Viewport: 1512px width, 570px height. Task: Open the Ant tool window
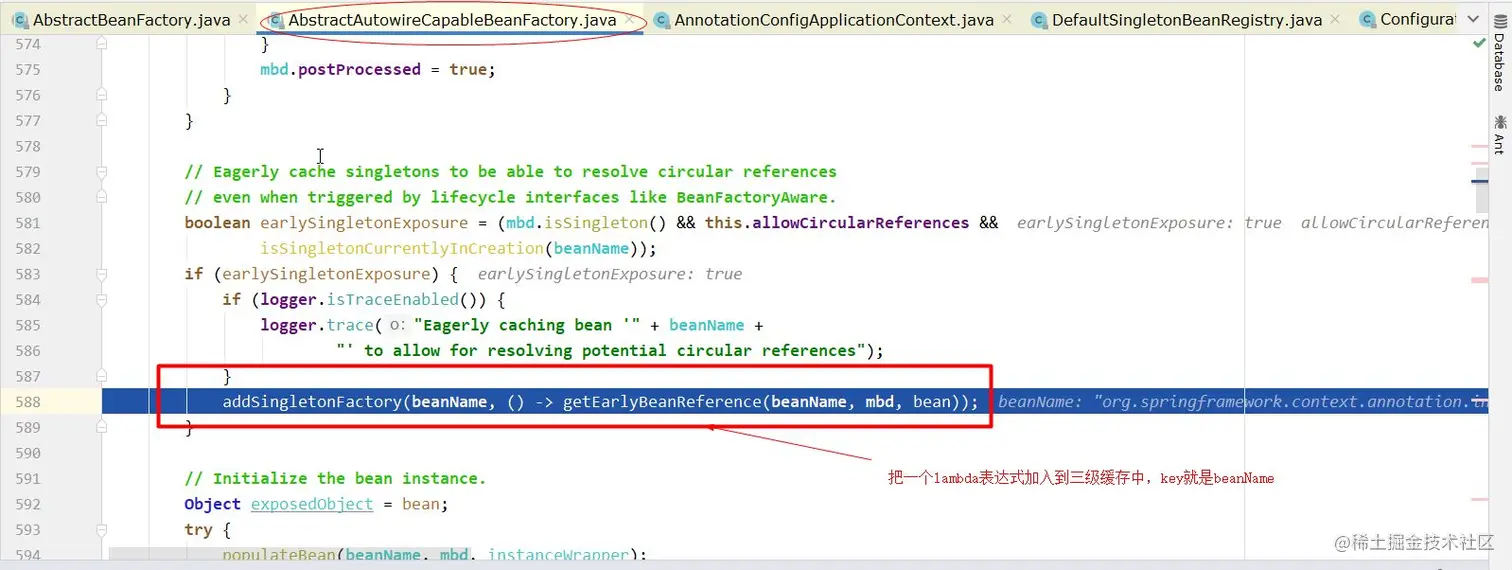(1499, 134)
